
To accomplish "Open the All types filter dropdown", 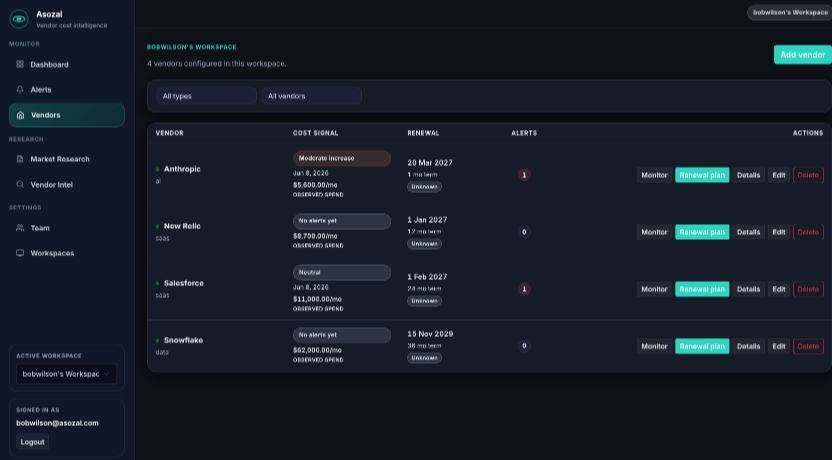I will [x=206, y=96].
